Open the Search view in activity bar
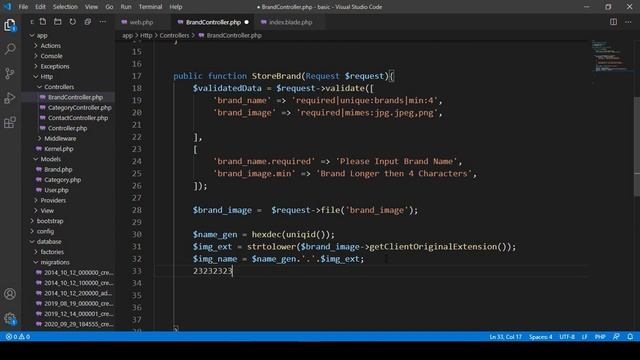The height and width of the screenshot is (360, 640). click(x=10, y=49)
